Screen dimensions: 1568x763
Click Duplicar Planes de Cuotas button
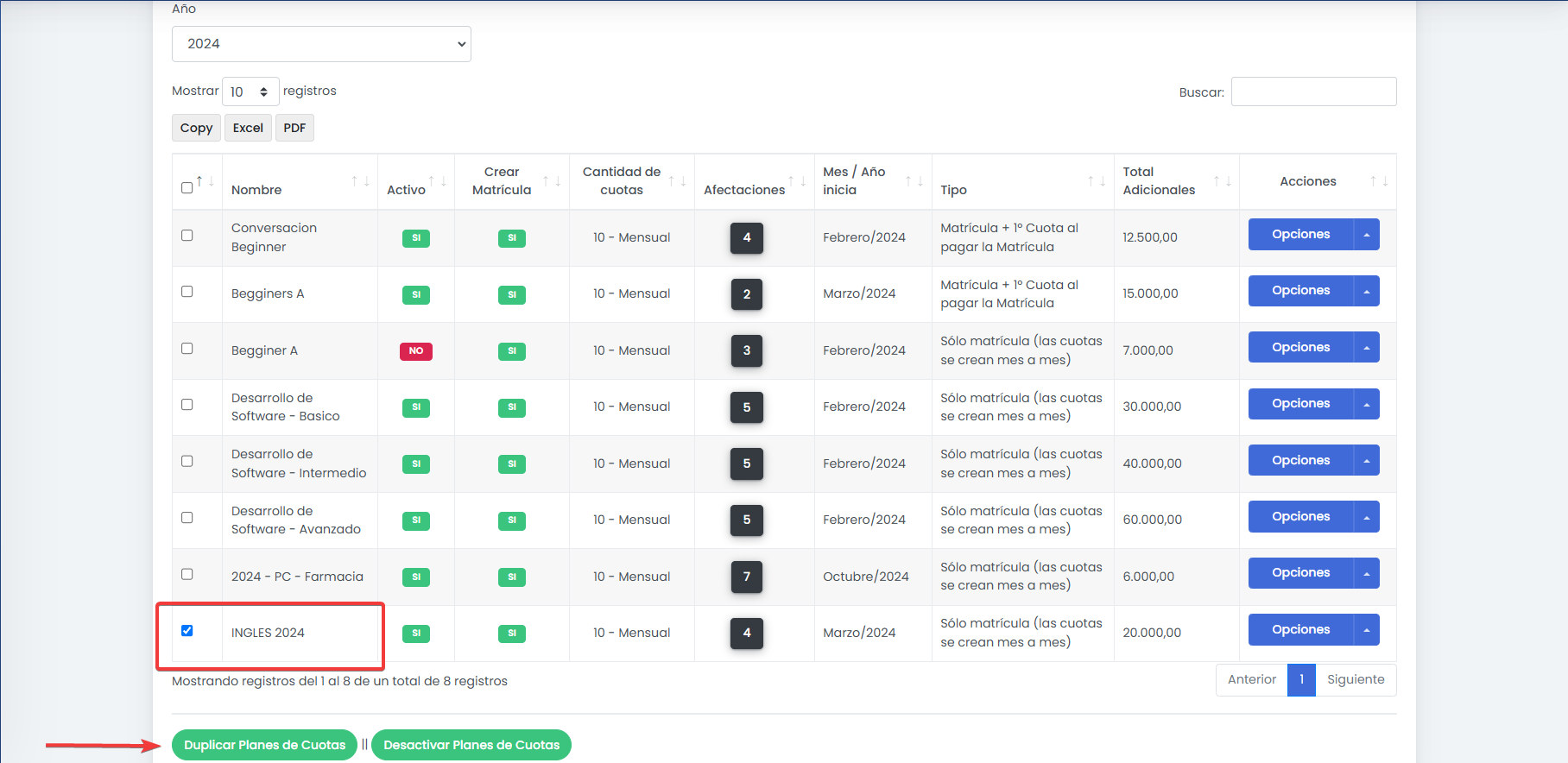click(264, 745)
